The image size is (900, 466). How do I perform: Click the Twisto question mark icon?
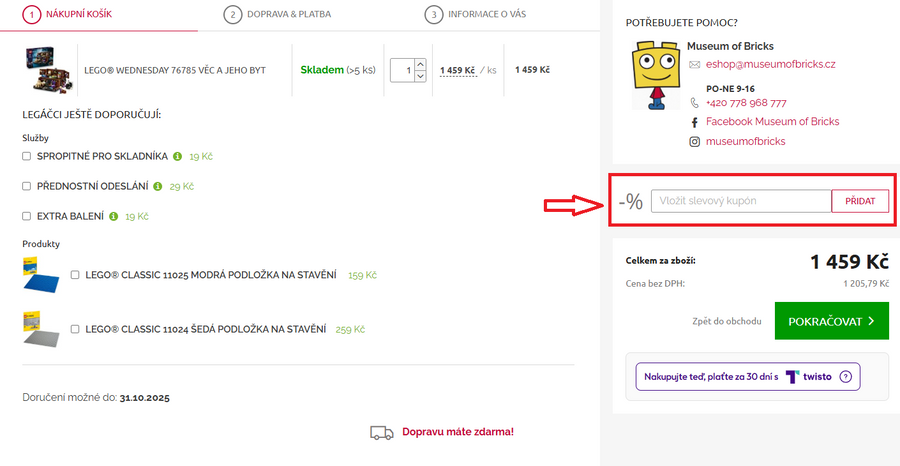pos(845,377)
